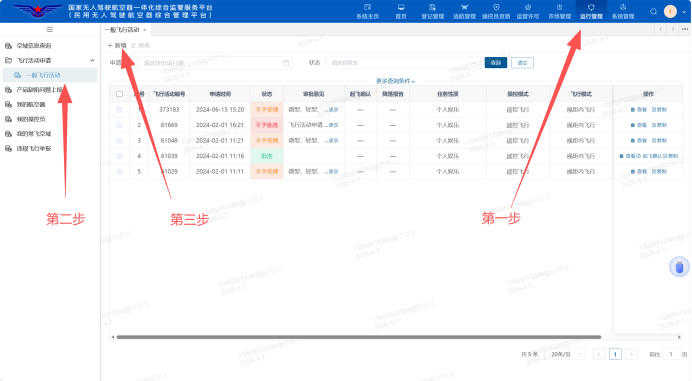Open tab options ellipsis menu
The width and height of the screenshot is (692, 381).
click(684, 29)
